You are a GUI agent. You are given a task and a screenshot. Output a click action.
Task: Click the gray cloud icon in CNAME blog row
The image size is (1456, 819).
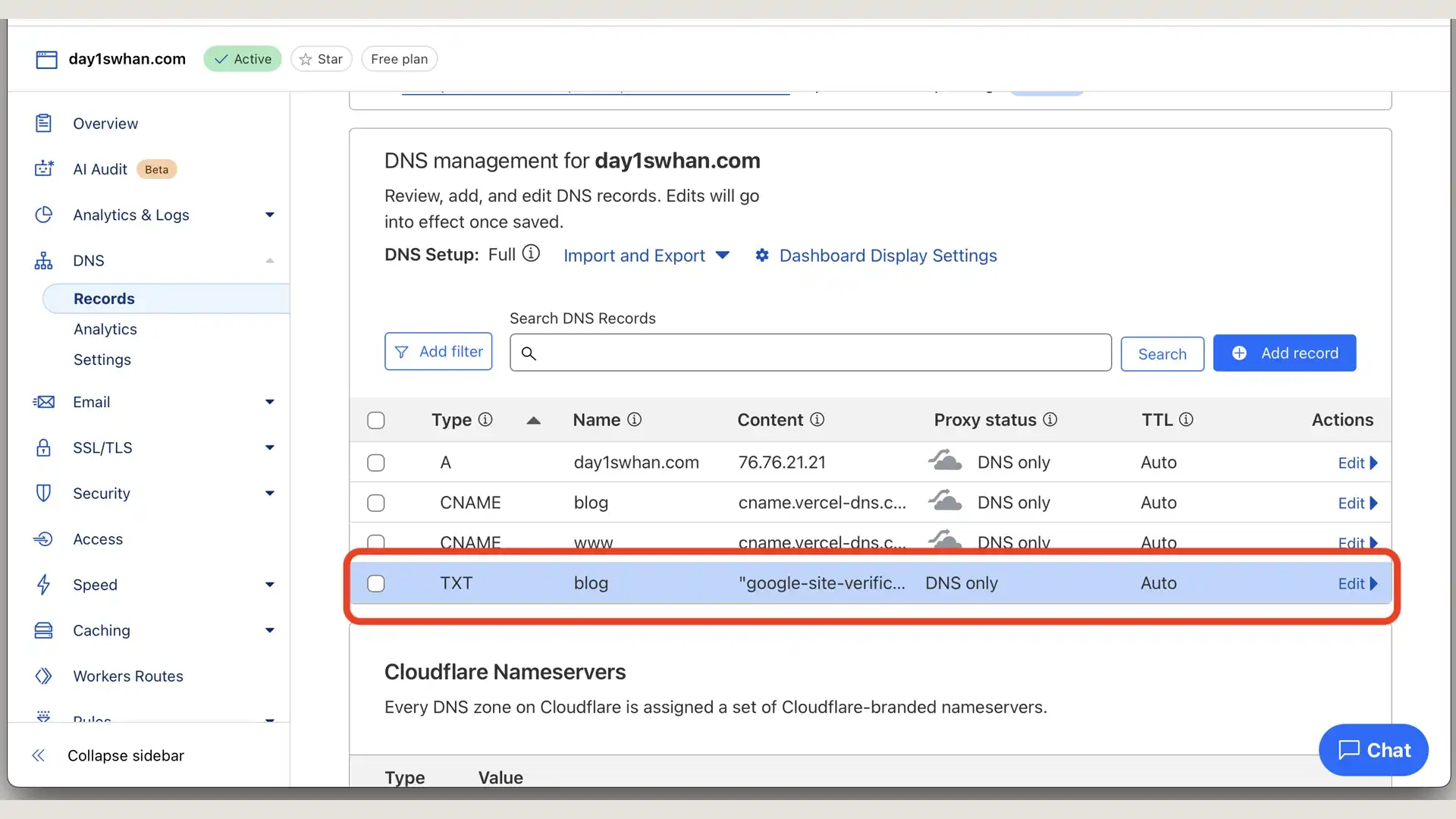945,500
